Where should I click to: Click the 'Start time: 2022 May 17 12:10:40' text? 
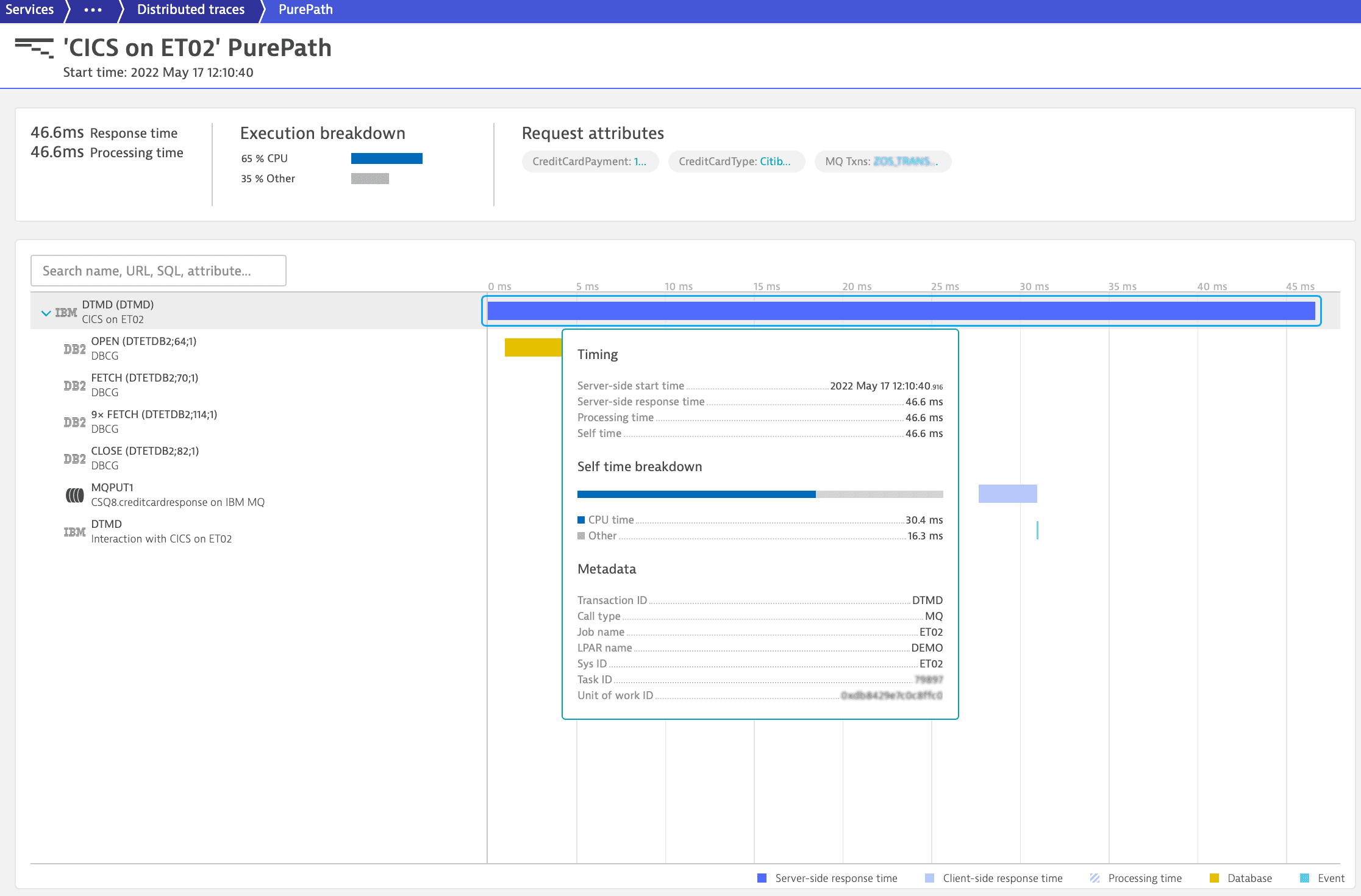click(158, 73)
